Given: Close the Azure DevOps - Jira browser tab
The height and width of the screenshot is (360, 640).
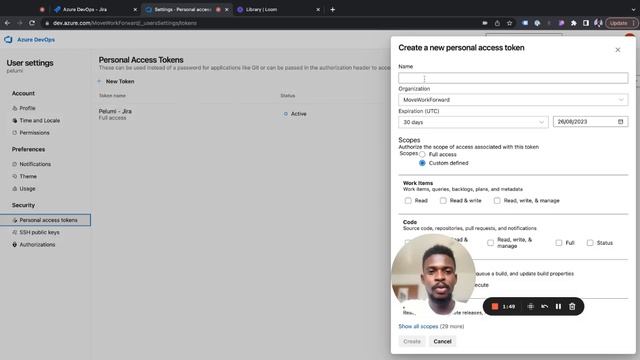Looking at the screenshot, I should click(135, 9).
